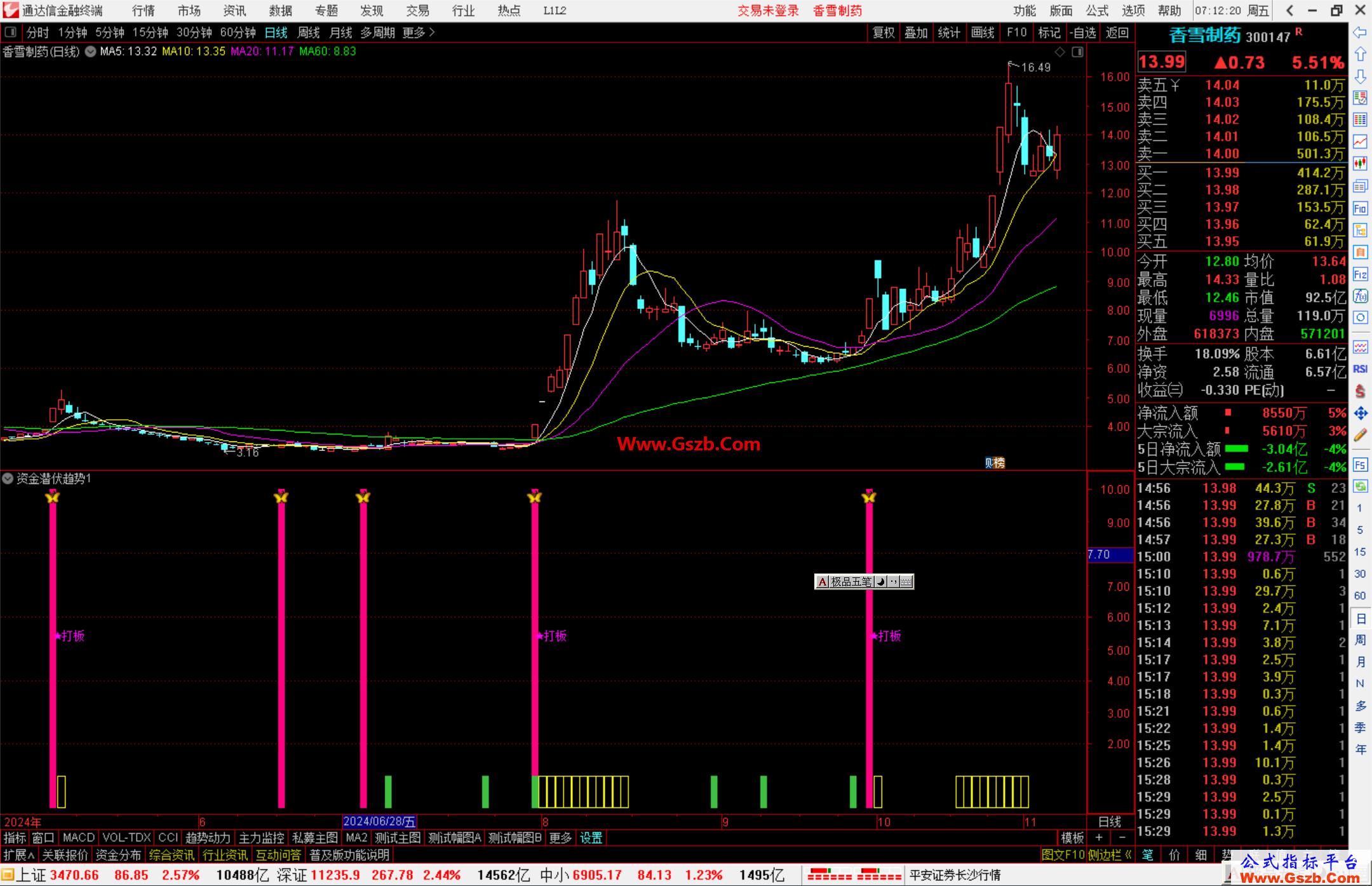
Task: Click the Fs icon in sidebar
Action: point(1360,465)
